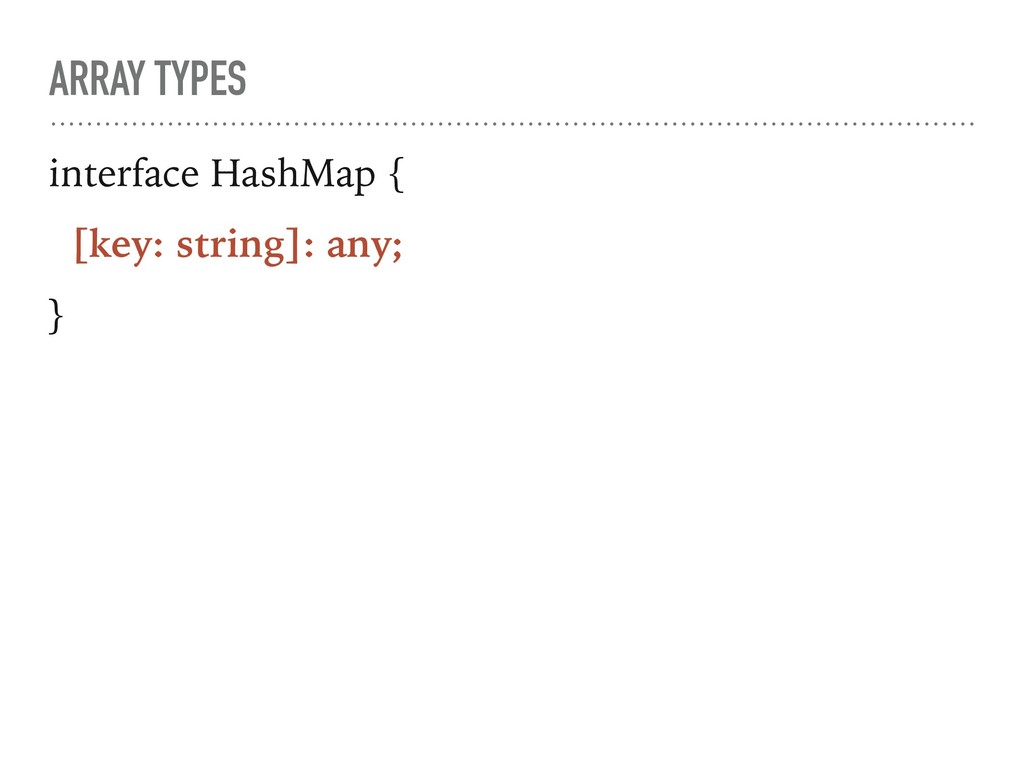Click the dotted divider line under the title
The height and width of the screenshot is (768, 1024).
(512, 123)
